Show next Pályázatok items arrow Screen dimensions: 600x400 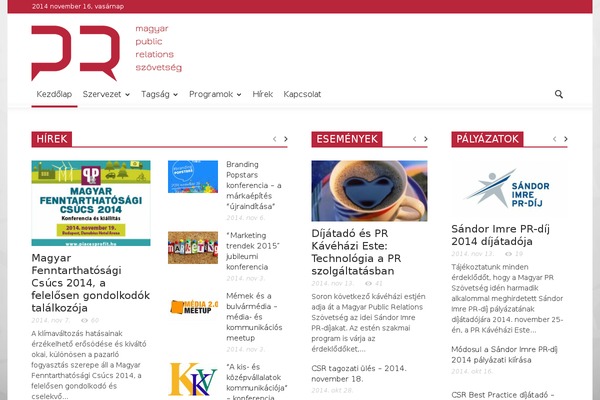pyautogui.click(x=566, y=139)
